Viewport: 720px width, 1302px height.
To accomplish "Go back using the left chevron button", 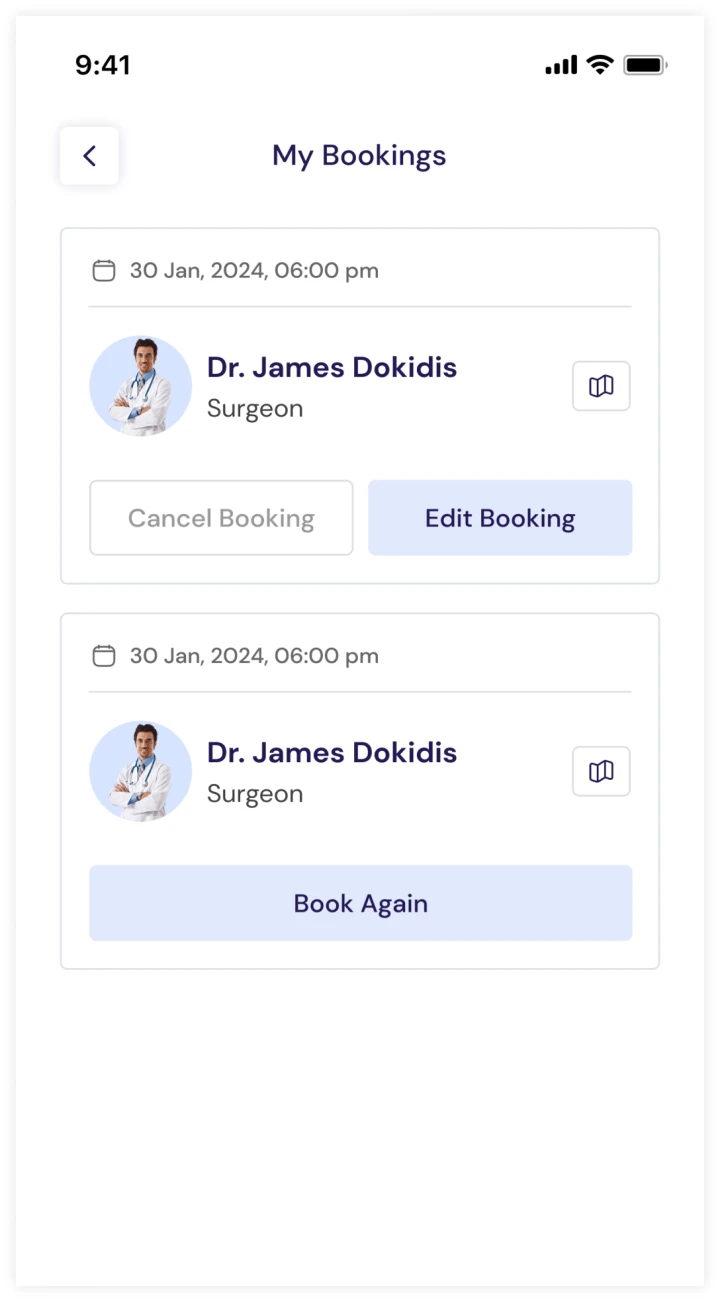I will point(89,156).
